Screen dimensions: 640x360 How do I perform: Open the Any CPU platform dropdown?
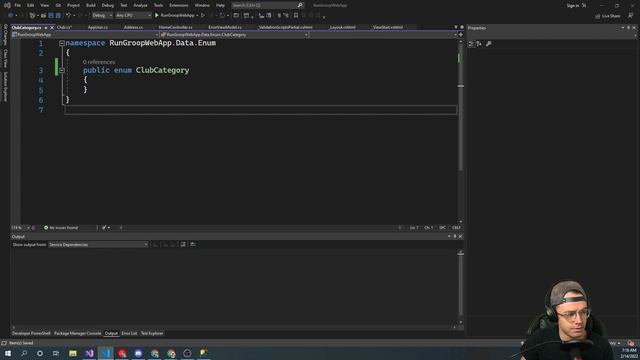click(x=133, y=16)
